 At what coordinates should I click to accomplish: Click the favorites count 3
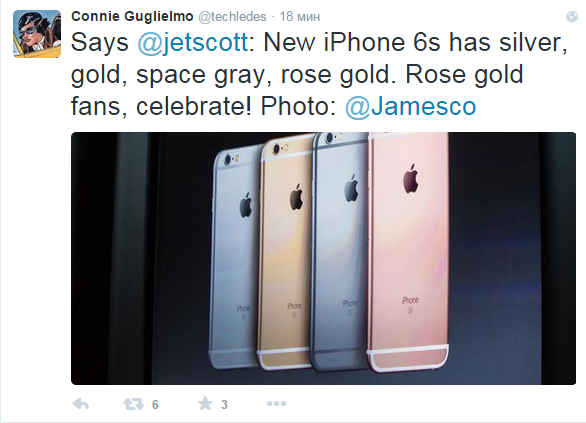(224, 404)
